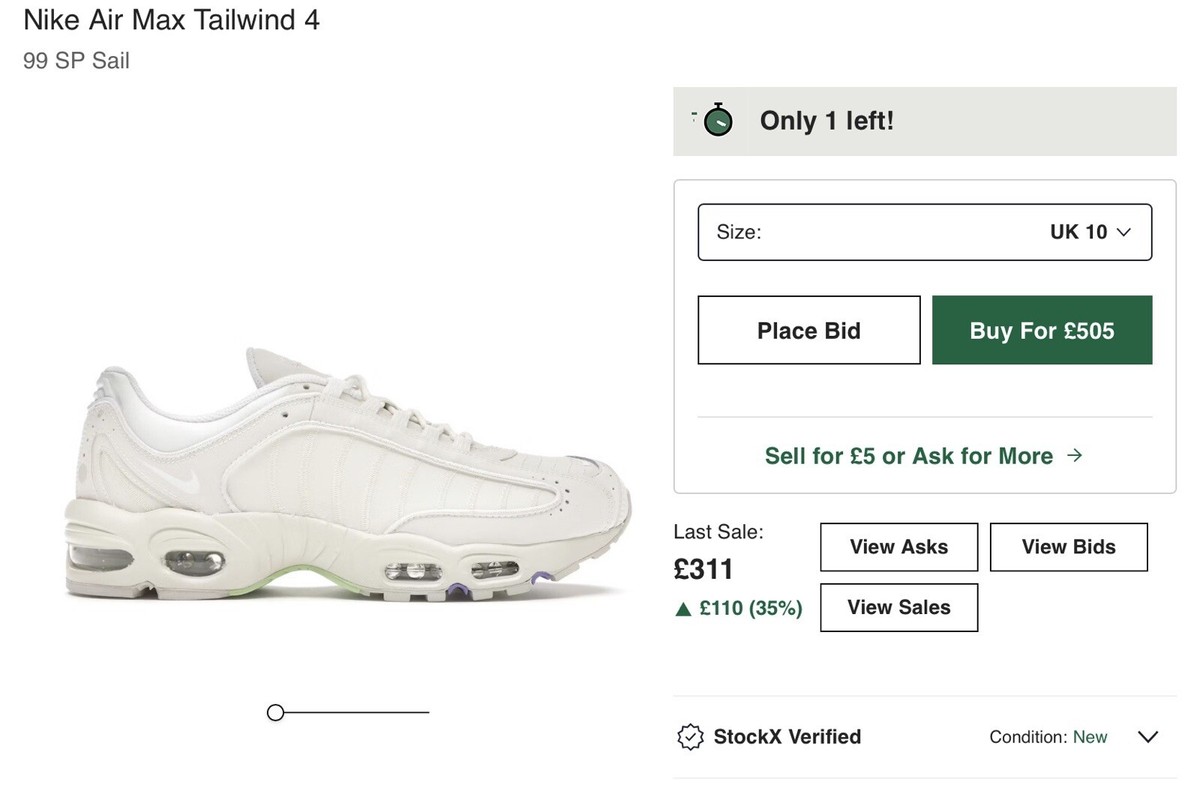Open Sell for £5 or Ask for More
The image size is (1200, 791).
pyautogui.click(x=909, y=456)
